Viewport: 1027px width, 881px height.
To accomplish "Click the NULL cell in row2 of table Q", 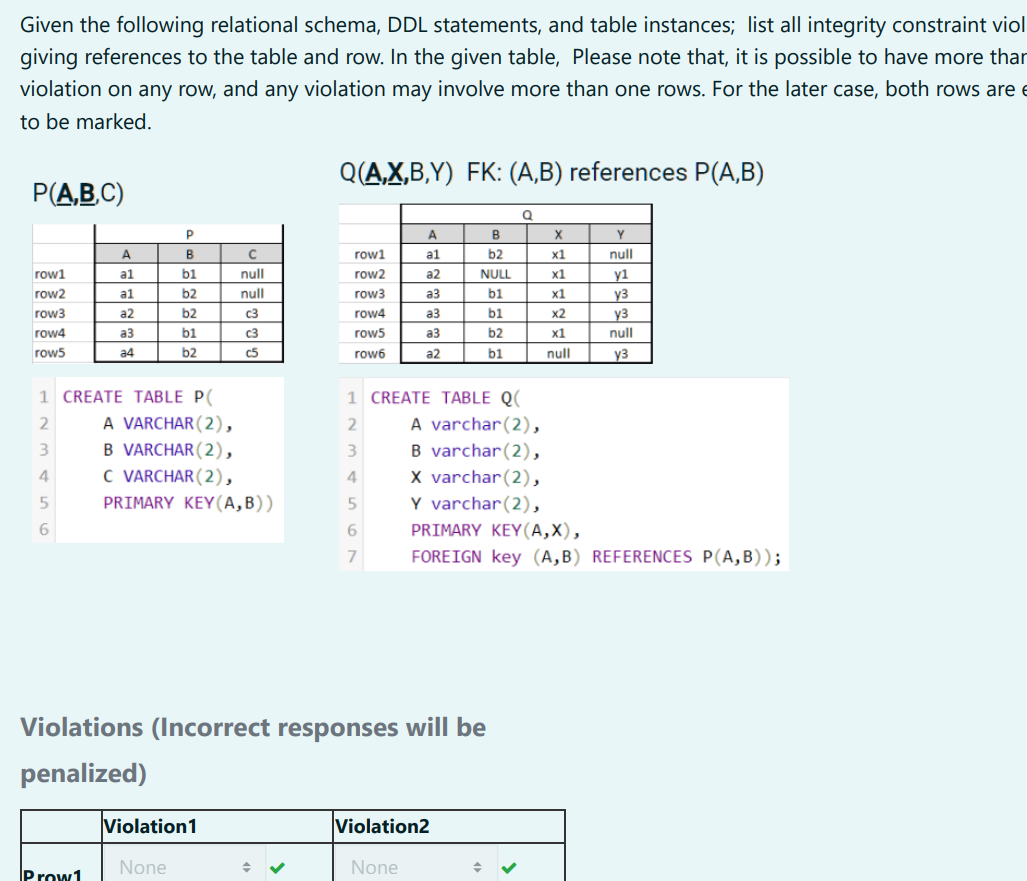I will pos(494,273).
